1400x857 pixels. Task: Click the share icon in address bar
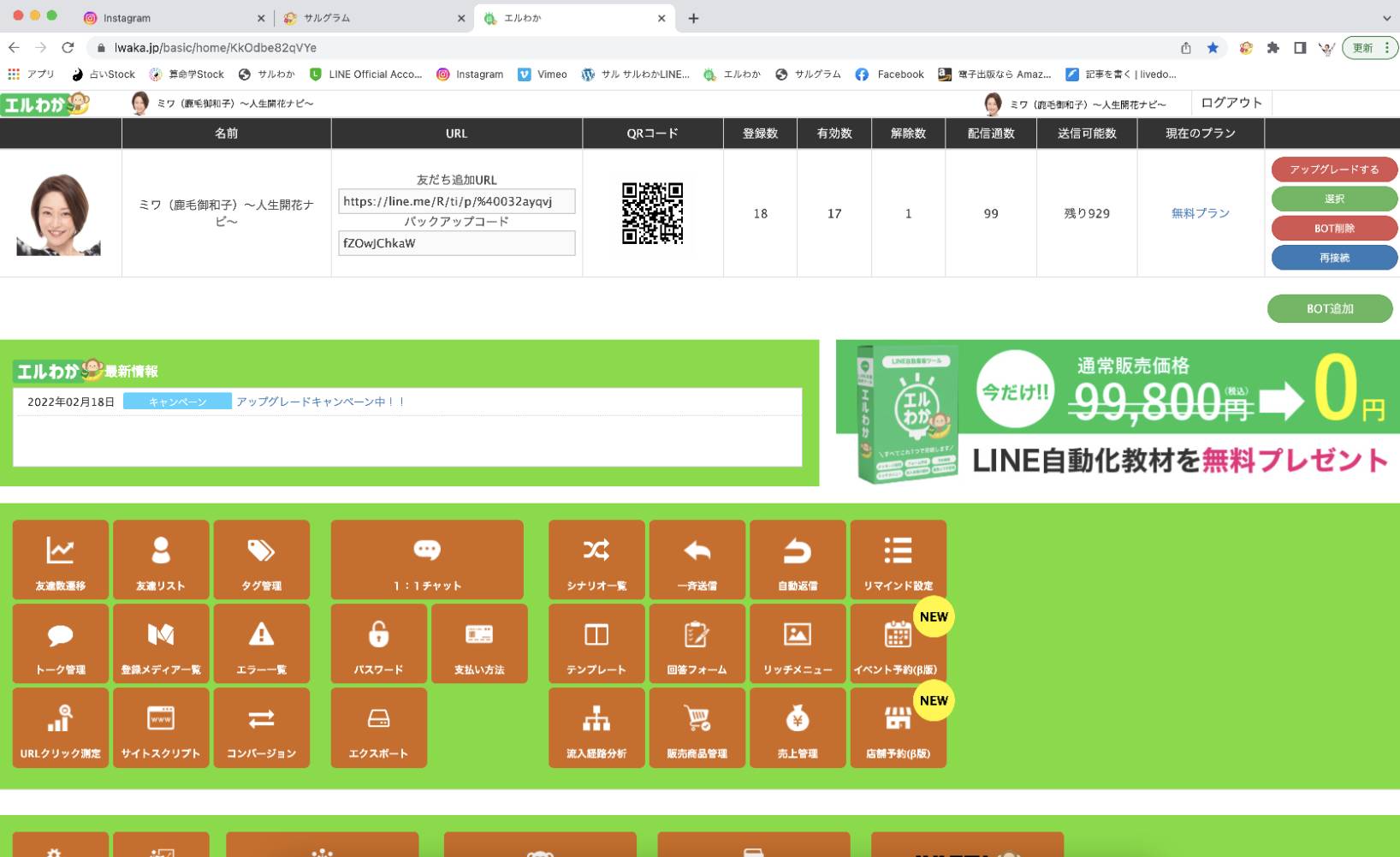1185,48
